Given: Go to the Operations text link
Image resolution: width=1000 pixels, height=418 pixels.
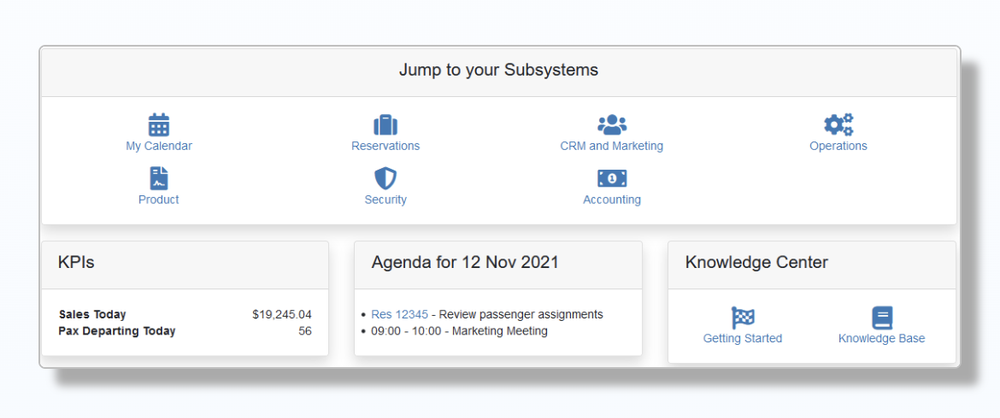Looking at the screenshot, I should tap(838, 146).
